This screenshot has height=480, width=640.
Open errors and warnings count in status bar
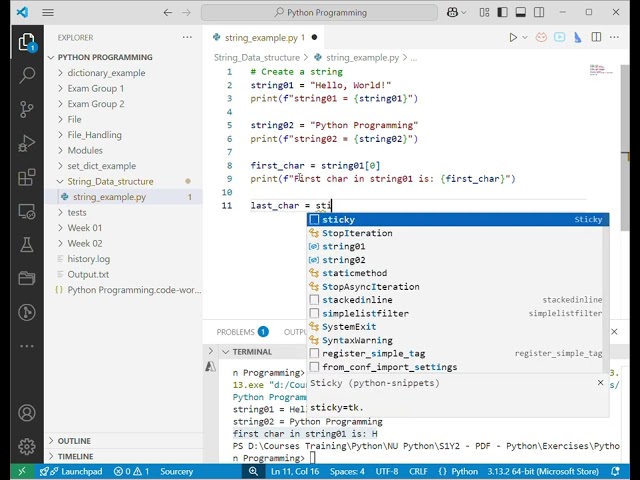pos(131,471)
